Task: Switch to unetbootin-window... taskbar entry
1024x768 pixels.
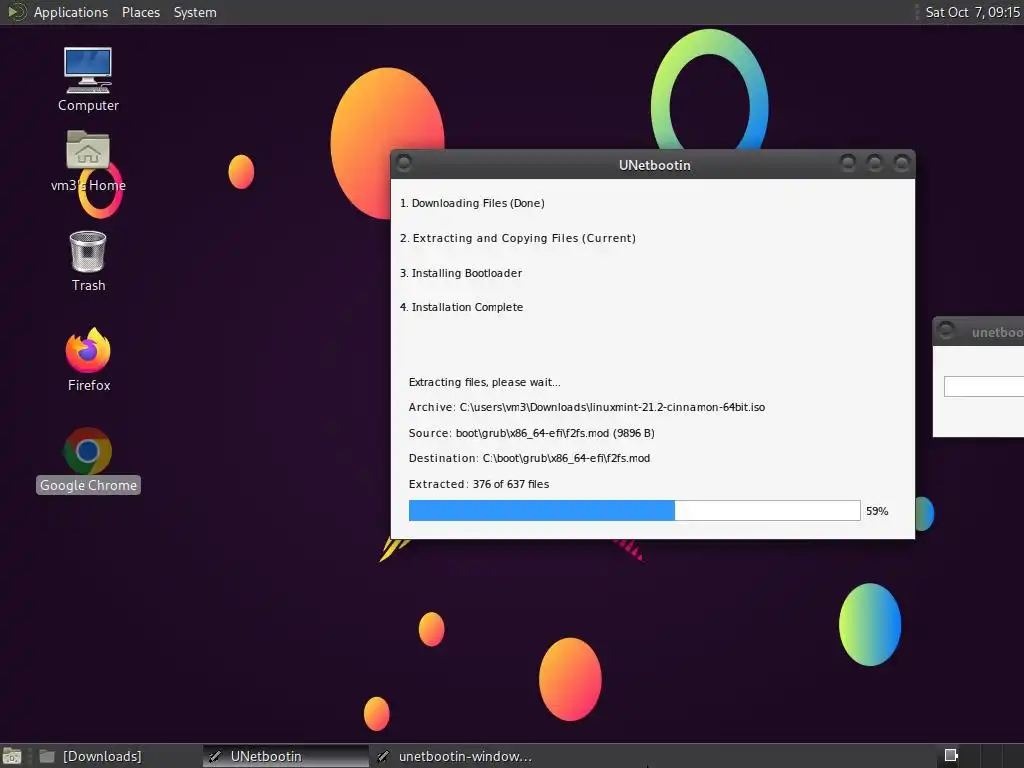Action: point(457,756)
